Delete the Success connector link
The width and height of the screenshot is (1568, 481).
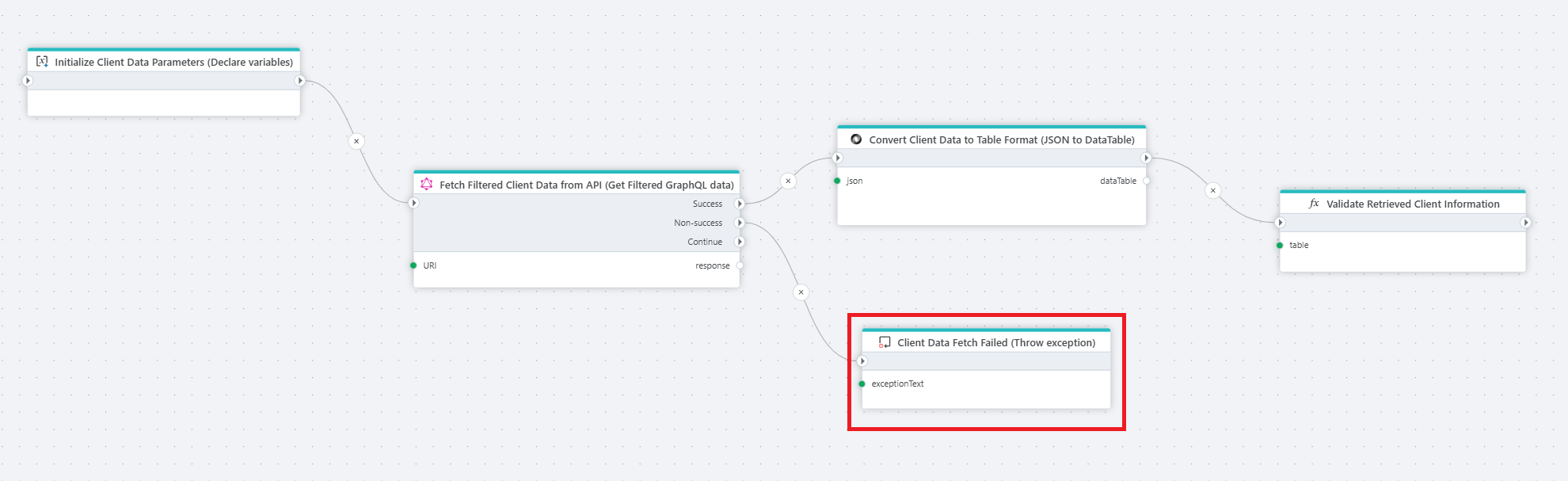tap(788, 181)
